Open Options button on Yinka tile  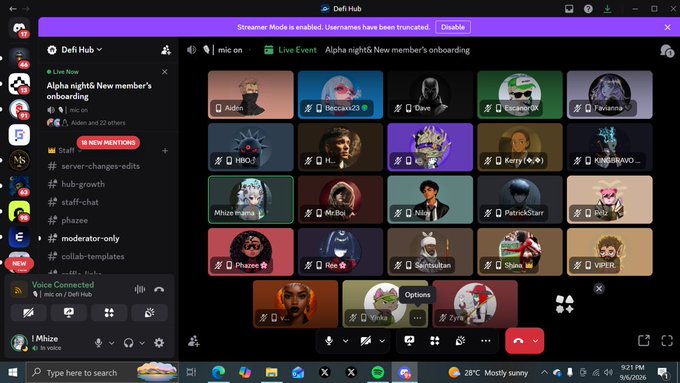point(417,318)
